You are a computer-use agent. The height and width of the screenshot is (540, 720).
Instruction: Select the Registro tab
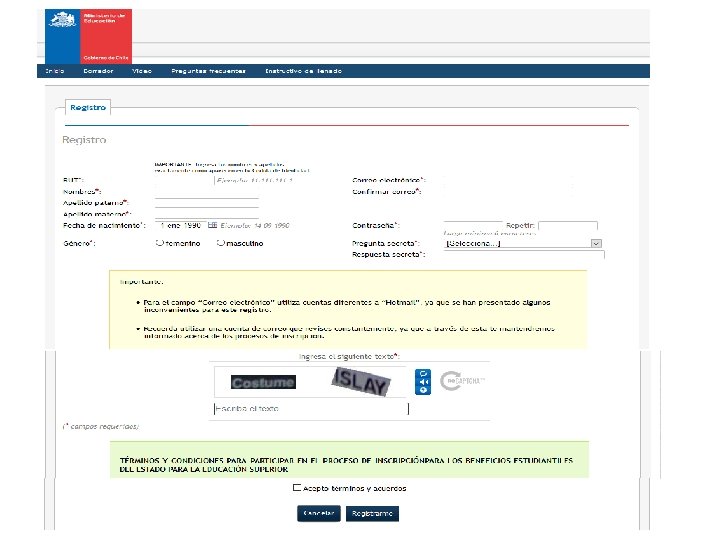click(88, 107)
